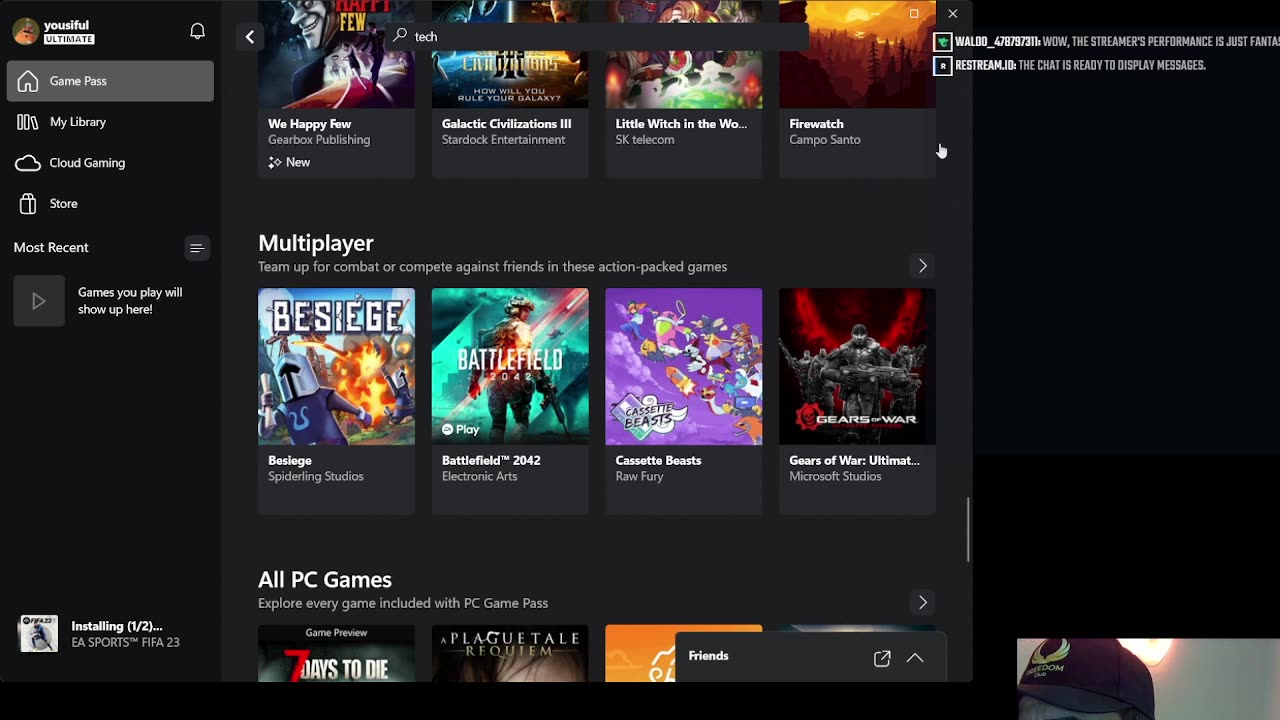Open the Game Pass home icon

tap(28, 81)
